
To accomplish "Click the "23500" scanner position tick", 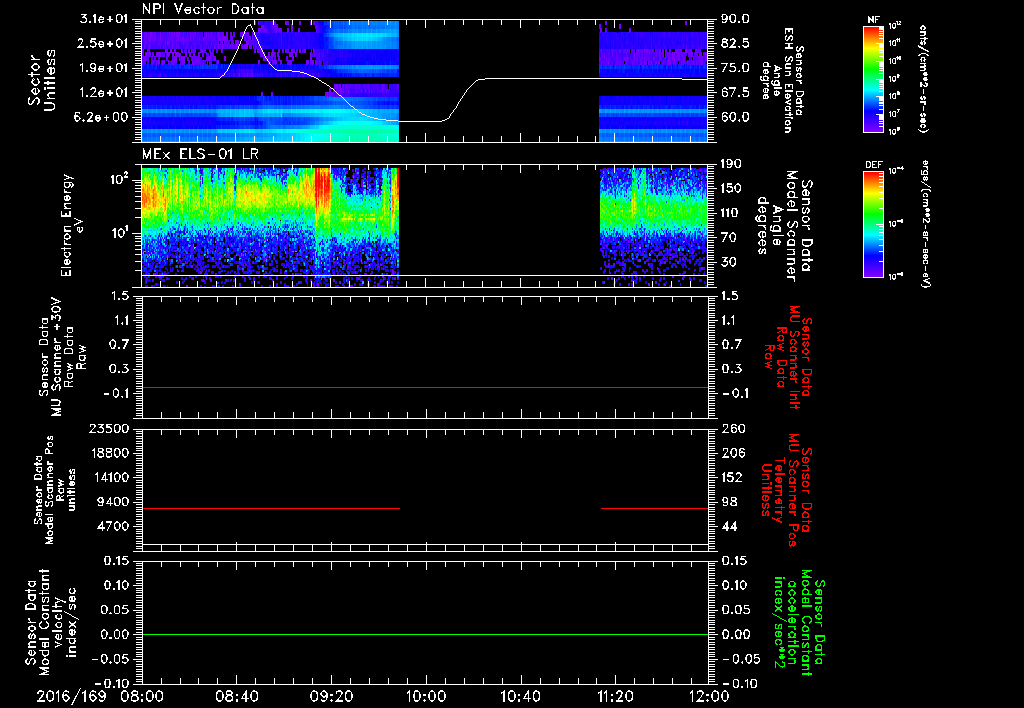I will (109, 429).
